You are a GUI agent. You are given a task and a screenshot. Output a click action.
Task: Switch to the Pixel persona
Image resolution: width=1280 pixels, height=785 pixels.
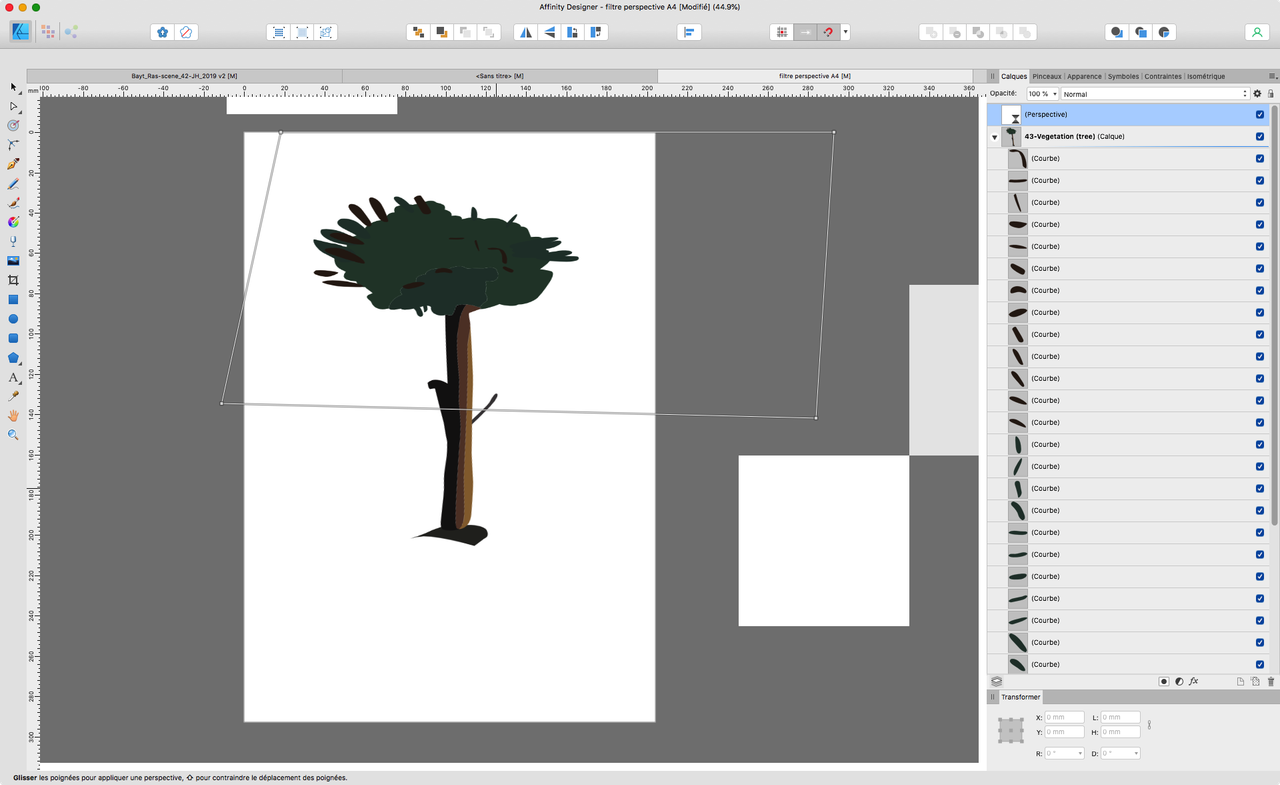(47, 32)
